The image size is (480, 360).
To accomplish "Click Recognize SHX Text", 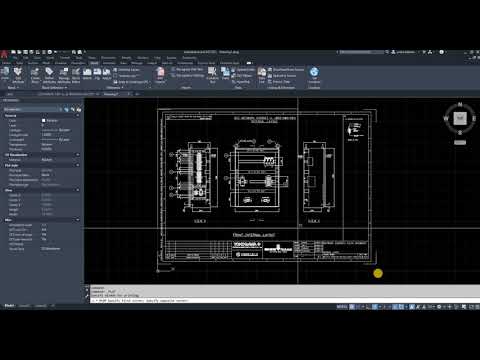I will 187,69.
